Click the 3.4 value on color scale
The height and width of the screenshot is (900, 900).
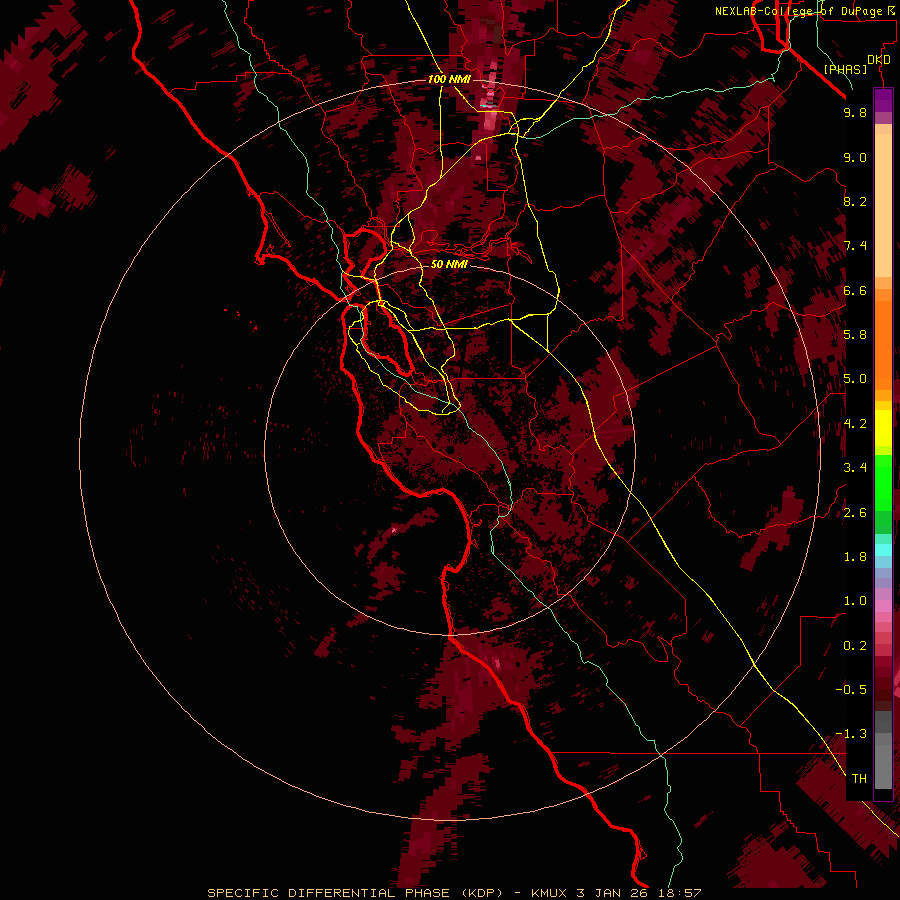(855, 468)
